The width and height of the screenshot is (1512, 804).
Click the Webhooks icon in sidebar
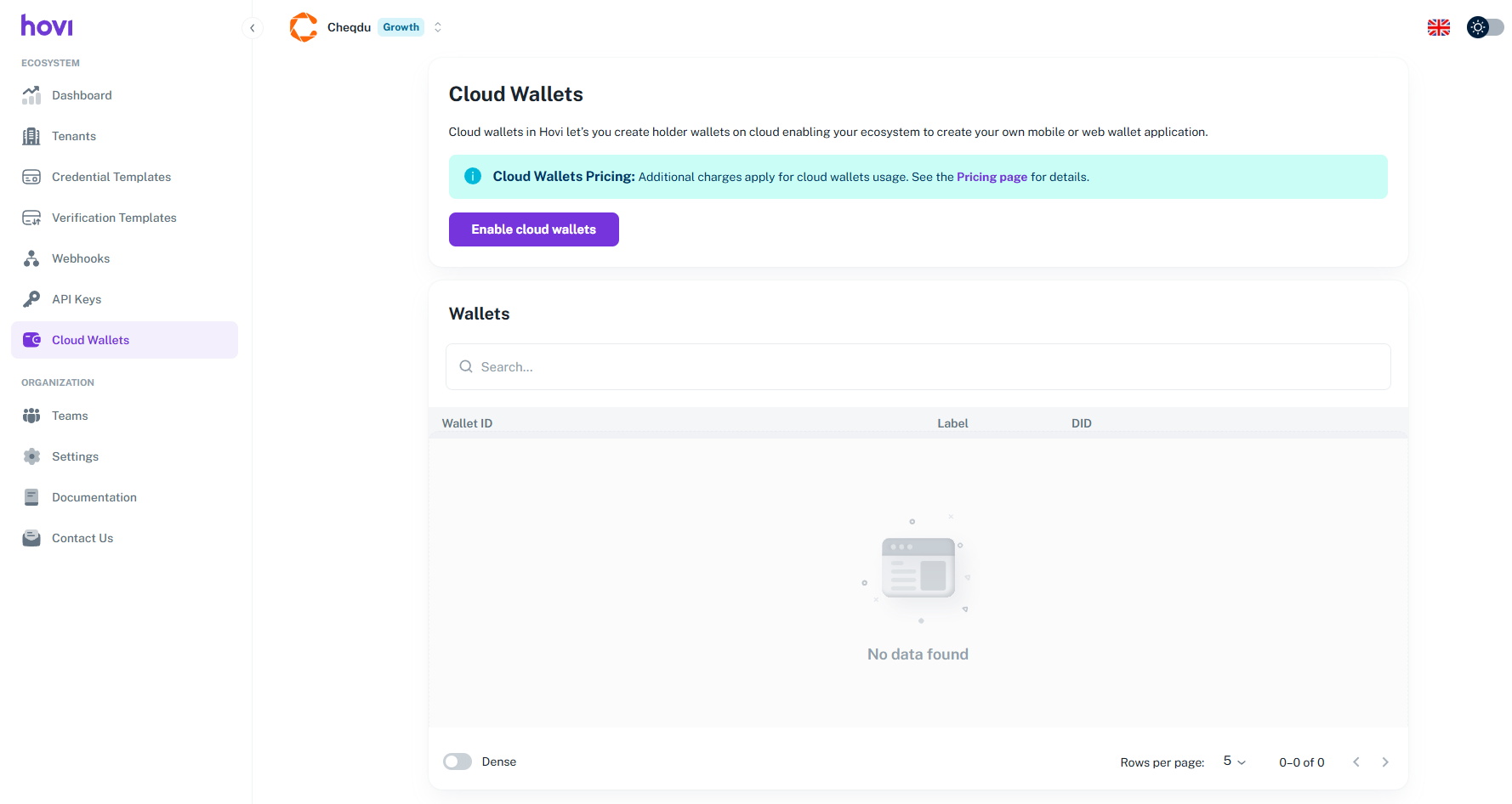point(31,258)
